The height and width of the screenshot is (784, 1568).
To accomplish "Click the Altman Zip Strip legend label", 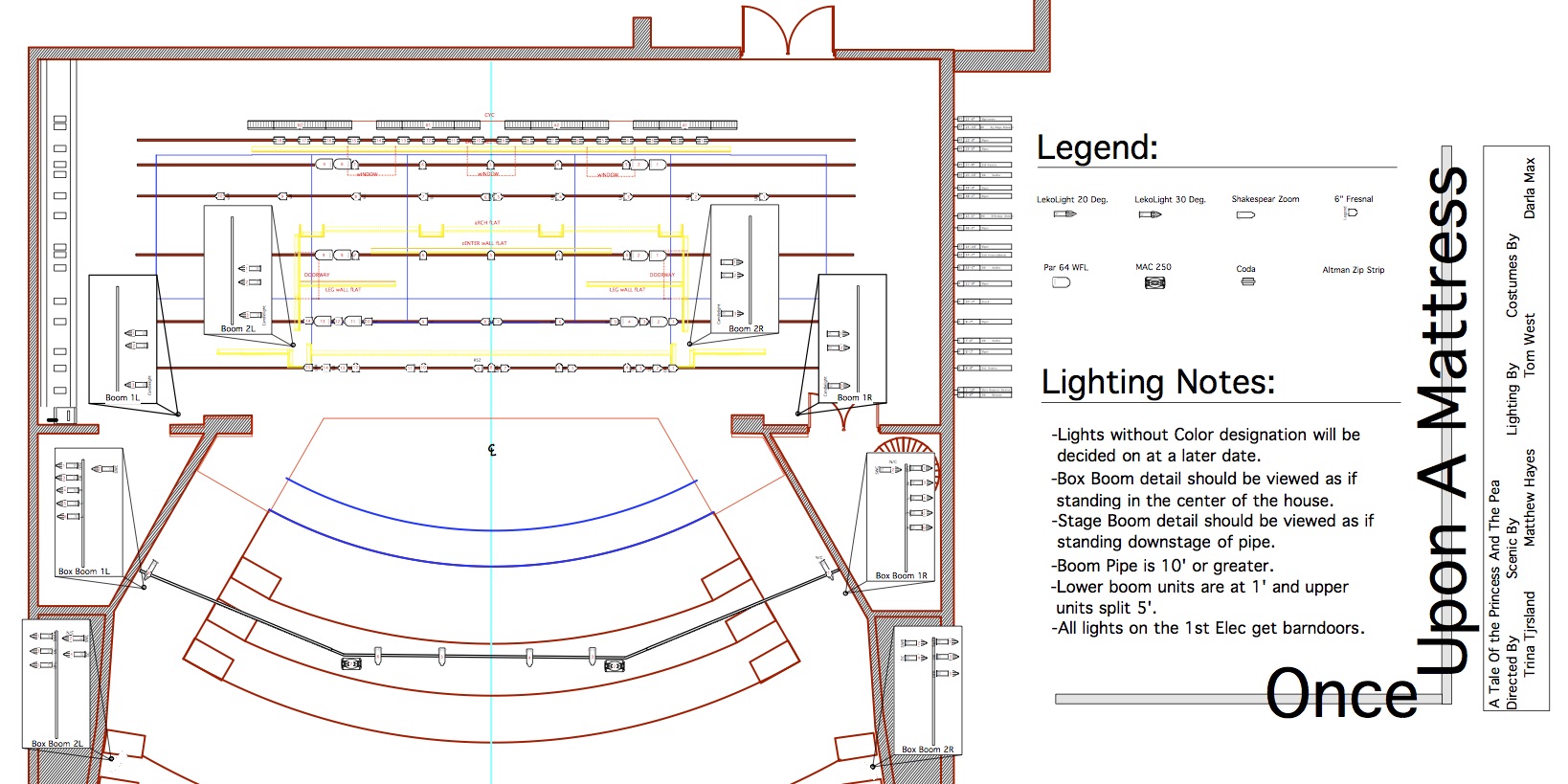I will tap(1353, 270).
